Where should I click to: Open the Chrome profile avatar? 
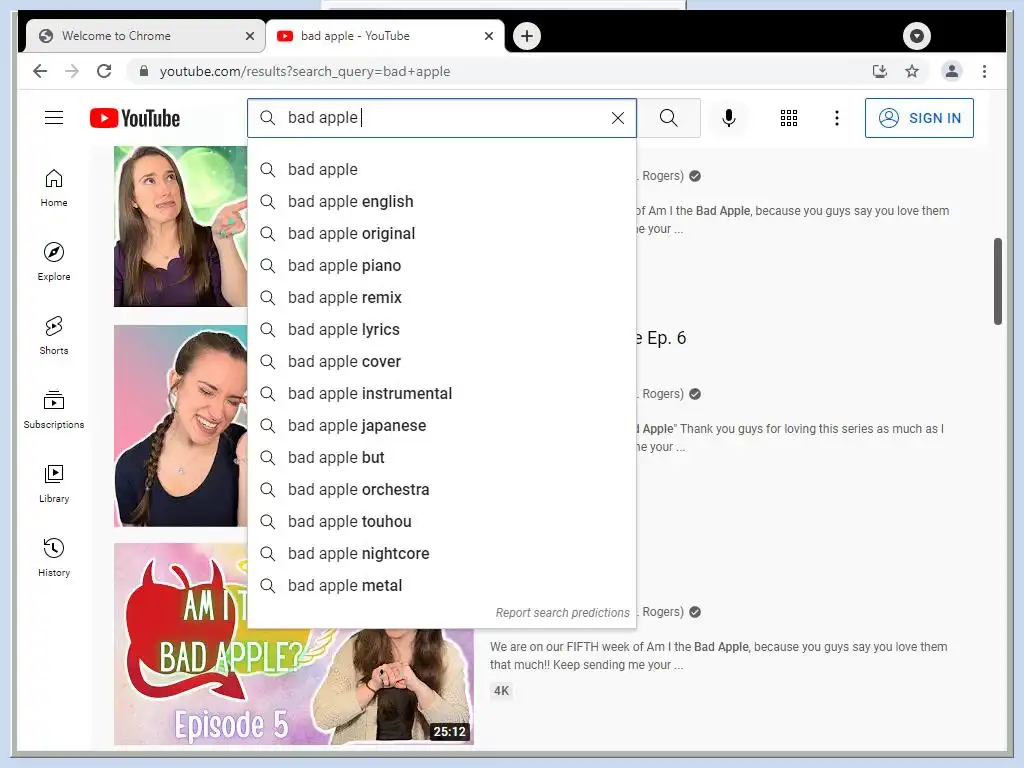coord(952,71)
